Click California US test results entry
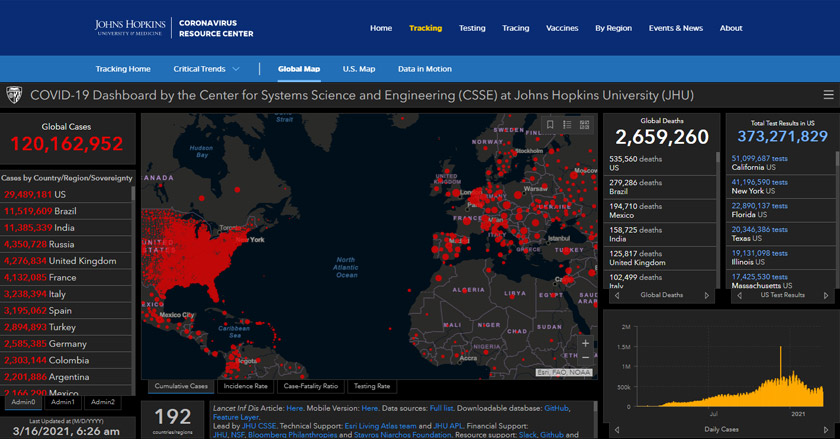Screen dimensions: 840x439 click(x=782, y=163)
